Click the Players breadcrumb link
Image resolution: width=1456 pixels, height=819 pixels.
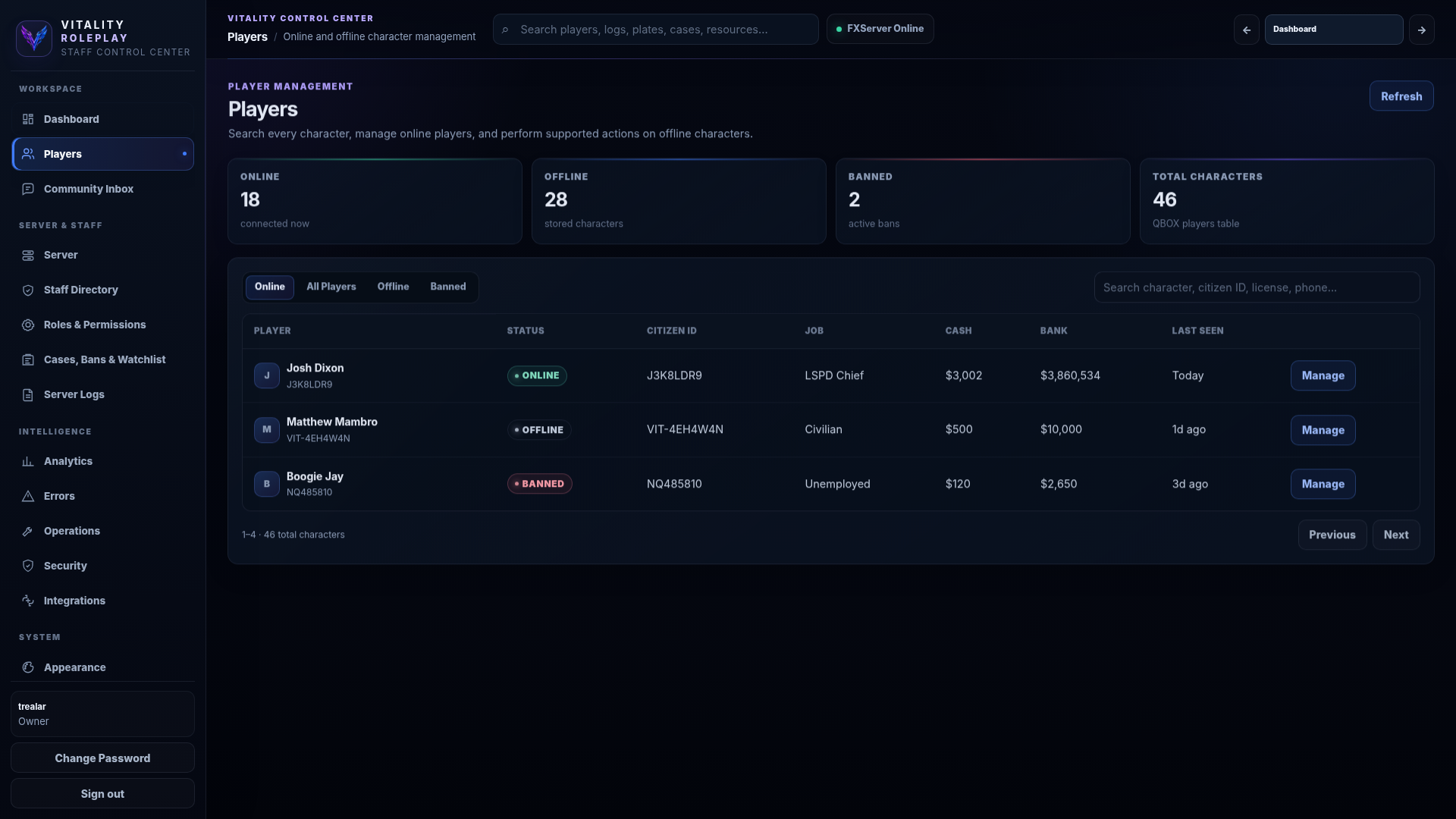click(247, 36)
